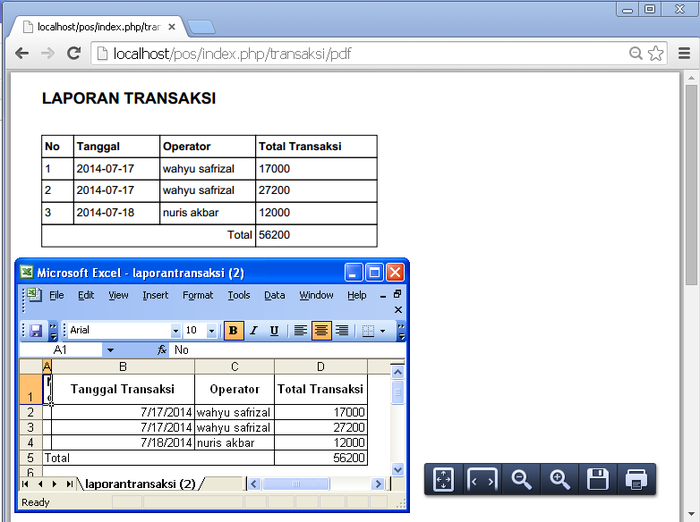
Task: Open the Excel File menu
Action: (x=57, y=295)
